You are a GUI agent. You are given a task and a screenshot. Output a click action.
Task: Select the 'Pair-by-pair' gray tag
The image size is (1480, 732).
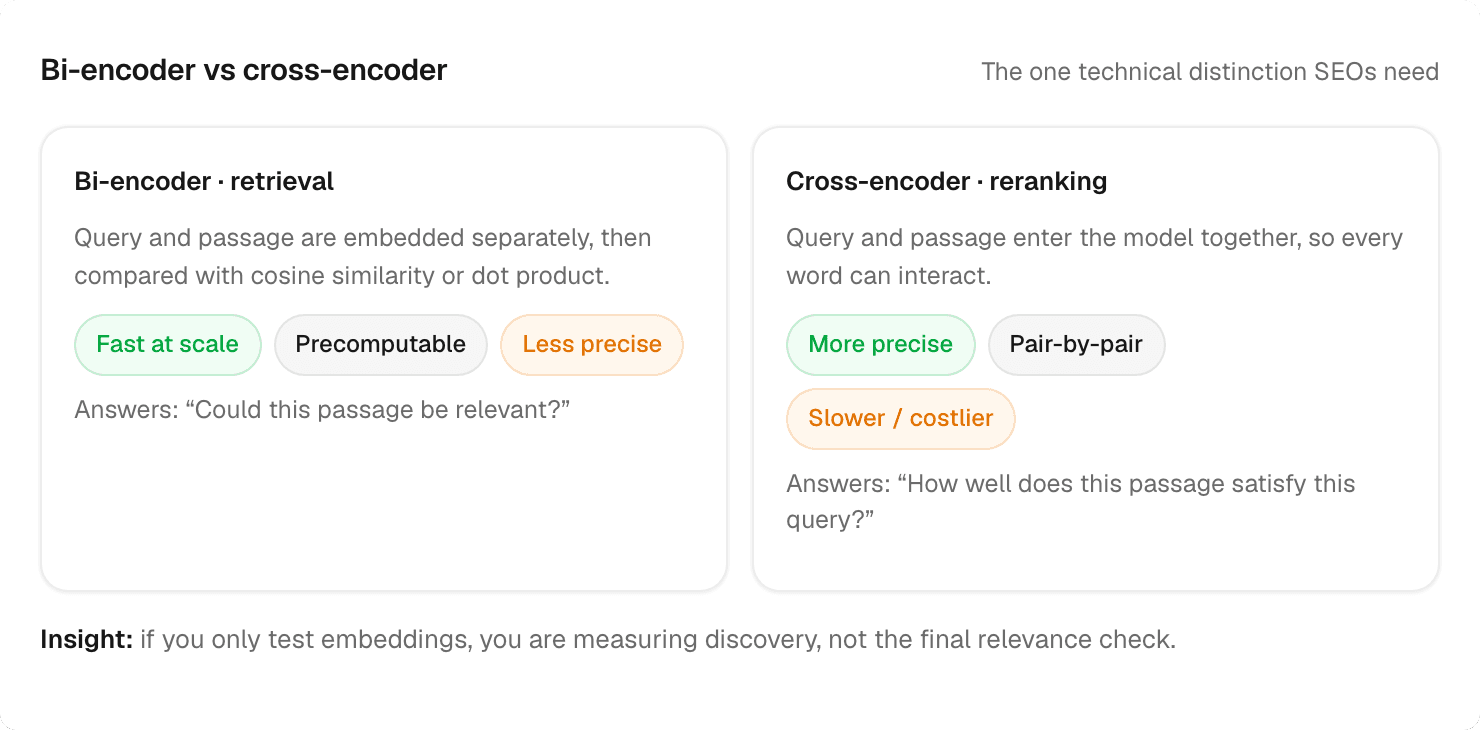pyautogui.click(x=1076, y=345)
